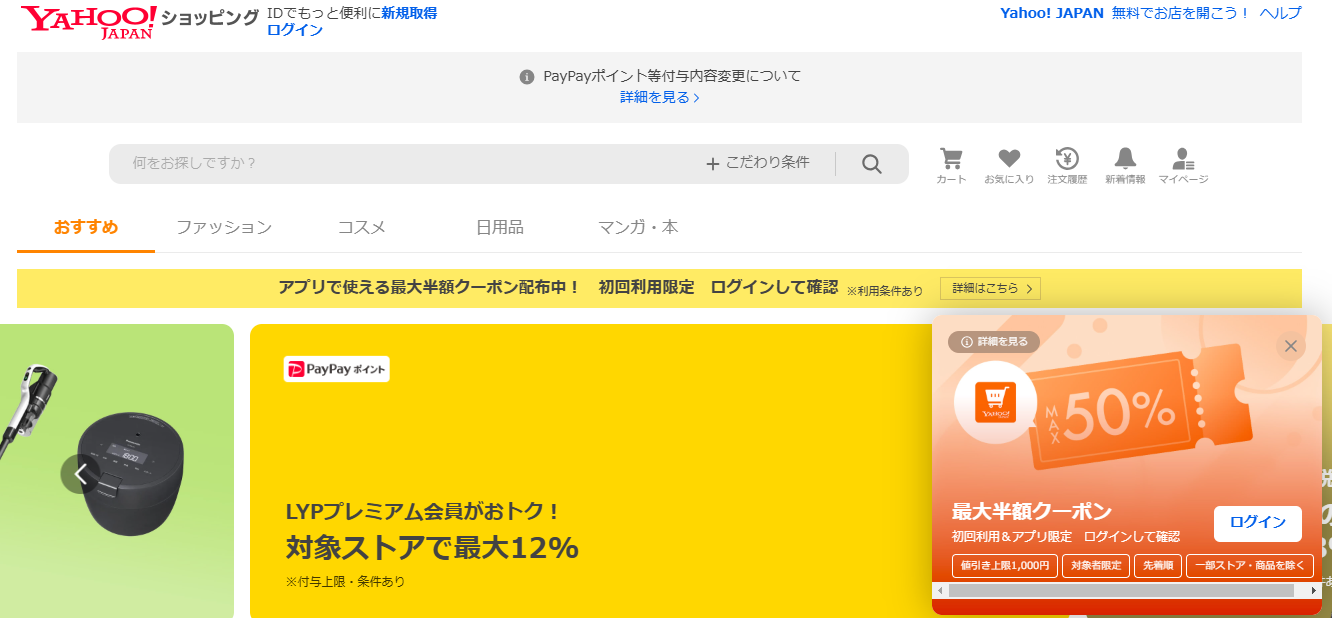Check new notifications via the bell icon
The image size is (1332, 618).
pos(1125,164)
